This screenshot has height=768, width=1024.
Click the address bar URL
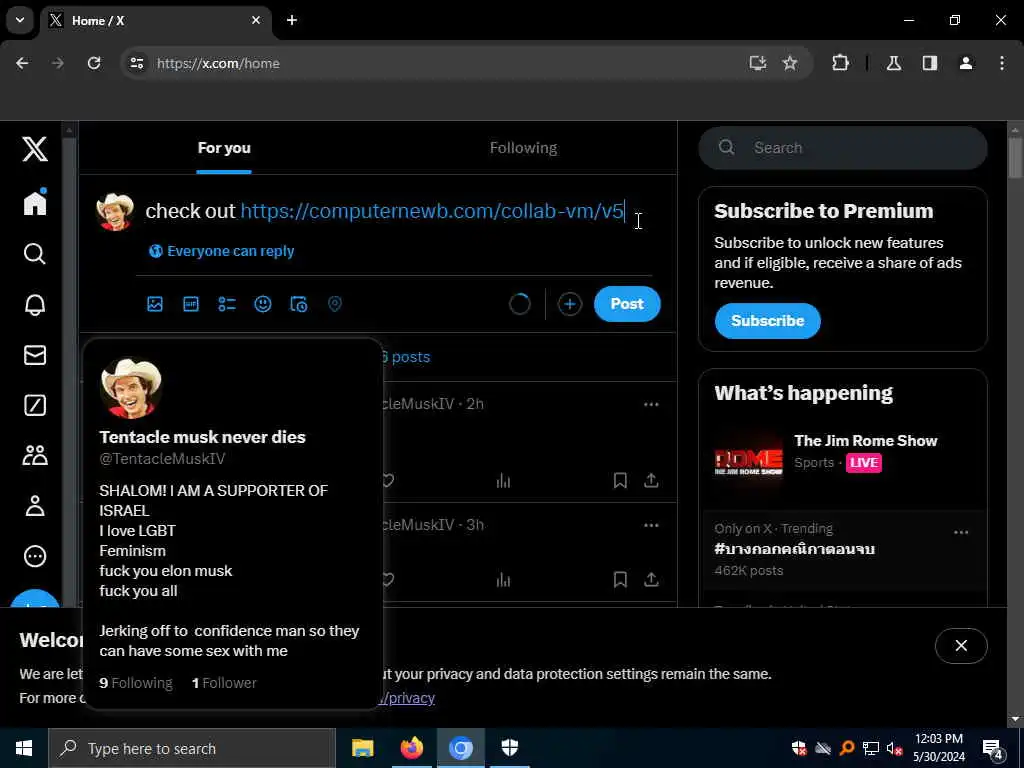point(218,63)
